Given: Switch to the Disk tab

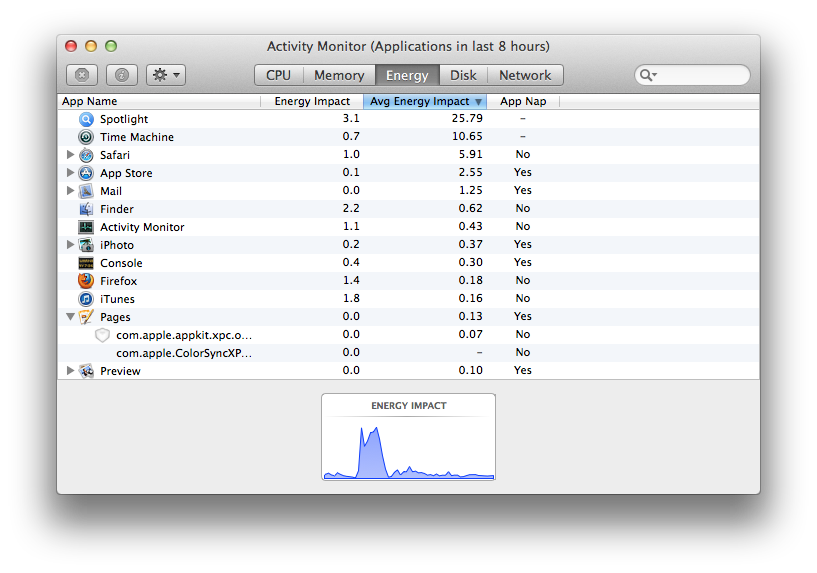Looking at the screenshot, I should (463, 75).
